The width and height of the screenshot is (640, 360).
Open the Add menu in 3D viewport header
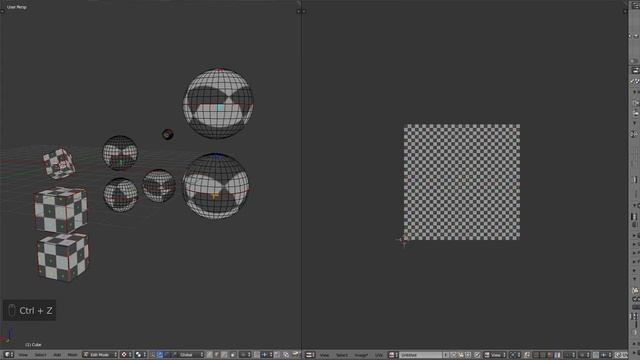tap(57, 355)
